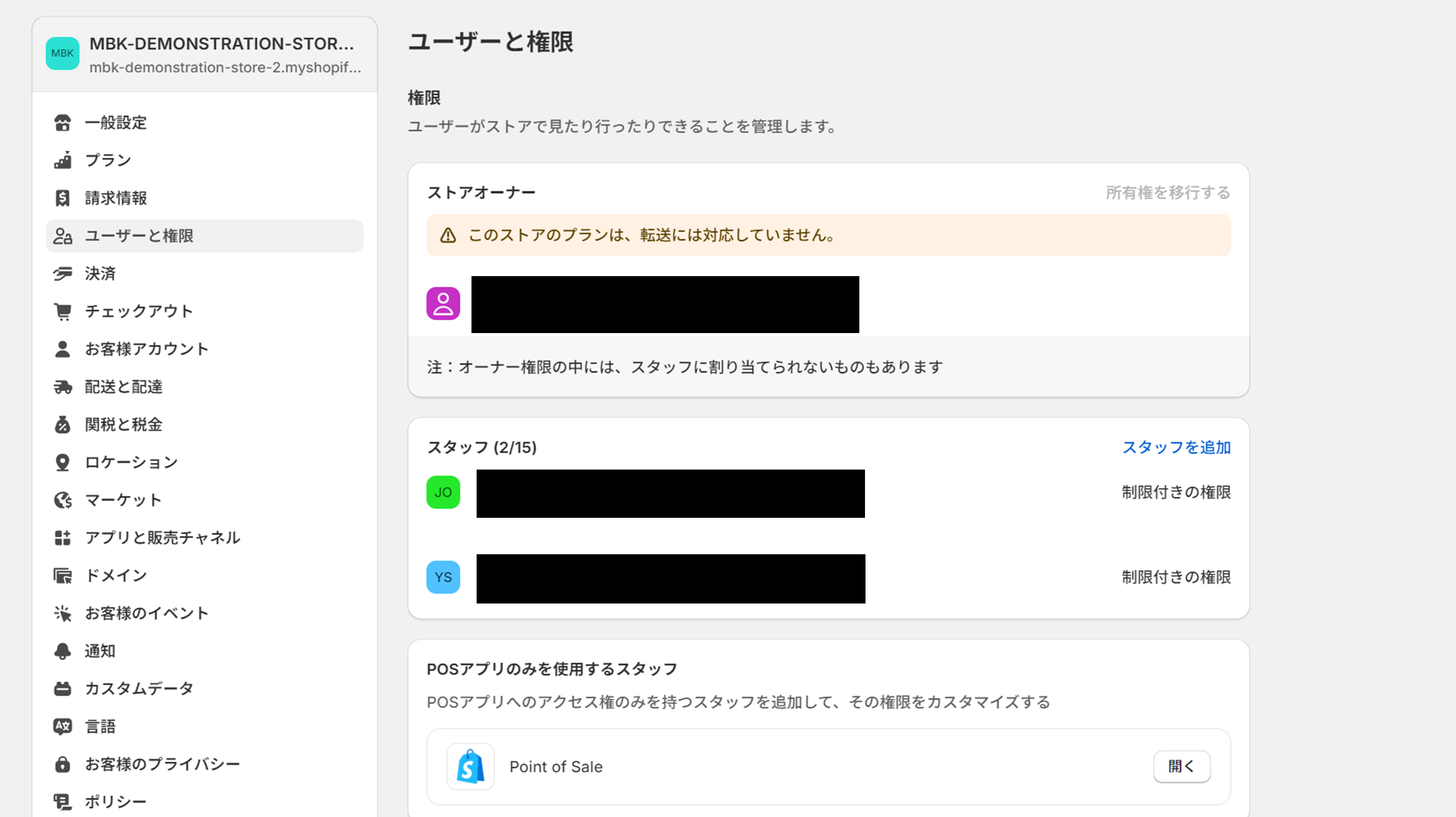Click スタッフを追加 link

click(x=1176, y=447)
